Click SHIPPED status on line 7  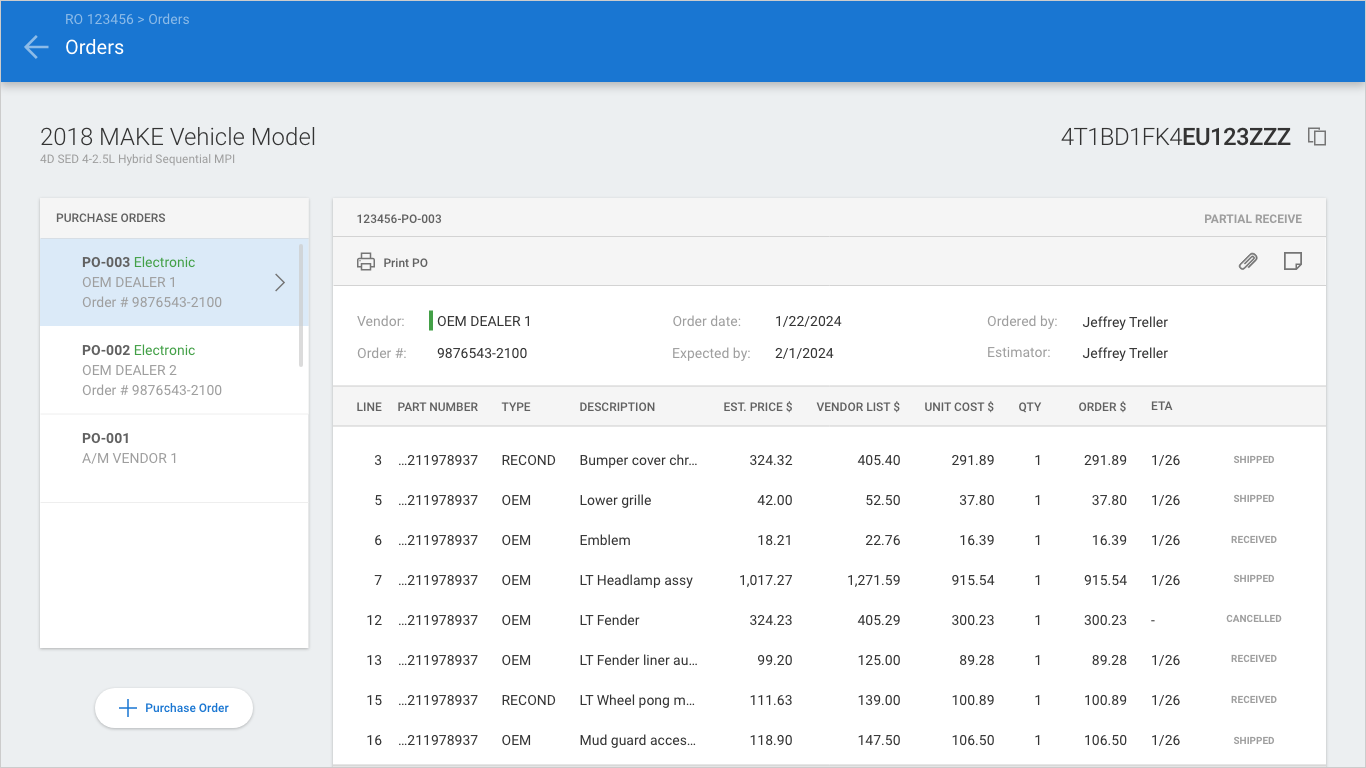coord(1254,579)
